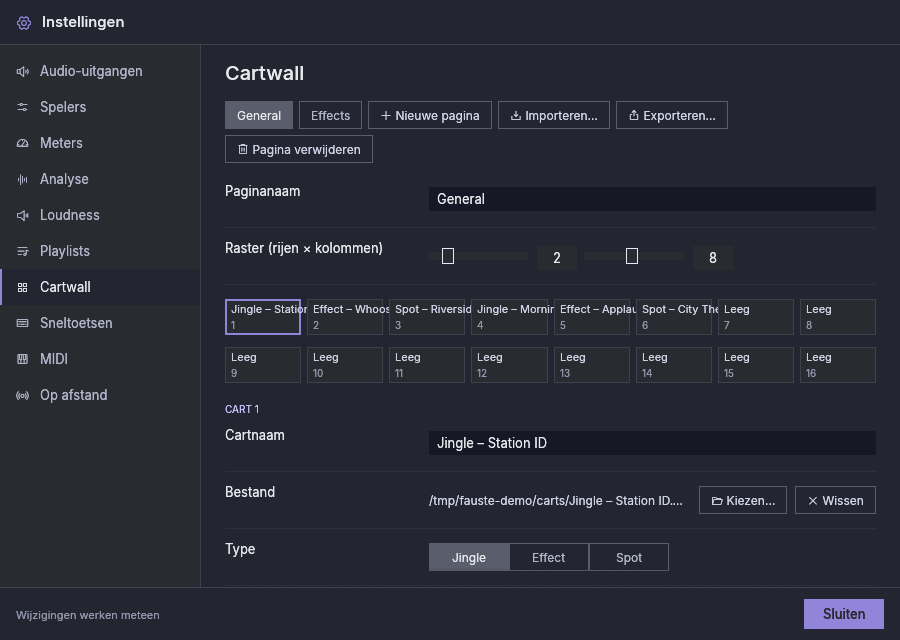Select empty cart slot 15

coord(756,365)
